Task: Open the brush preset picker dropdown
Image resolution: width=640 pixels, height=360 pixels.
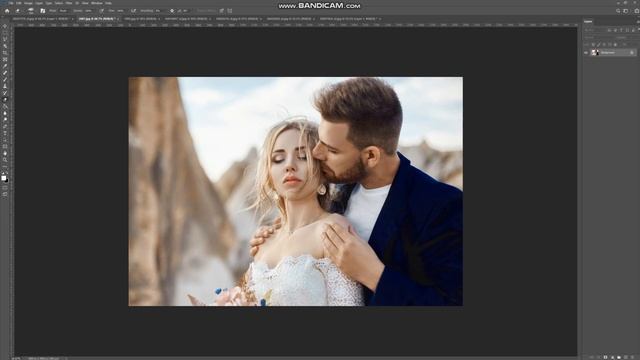Action: coord(32,11)
